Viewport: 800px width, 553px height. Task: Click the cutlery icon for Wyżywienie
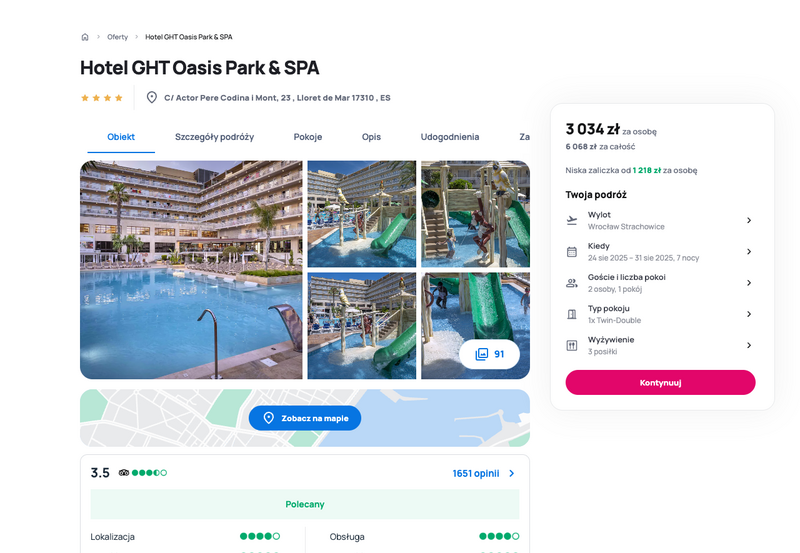click(x=572, y=345)
